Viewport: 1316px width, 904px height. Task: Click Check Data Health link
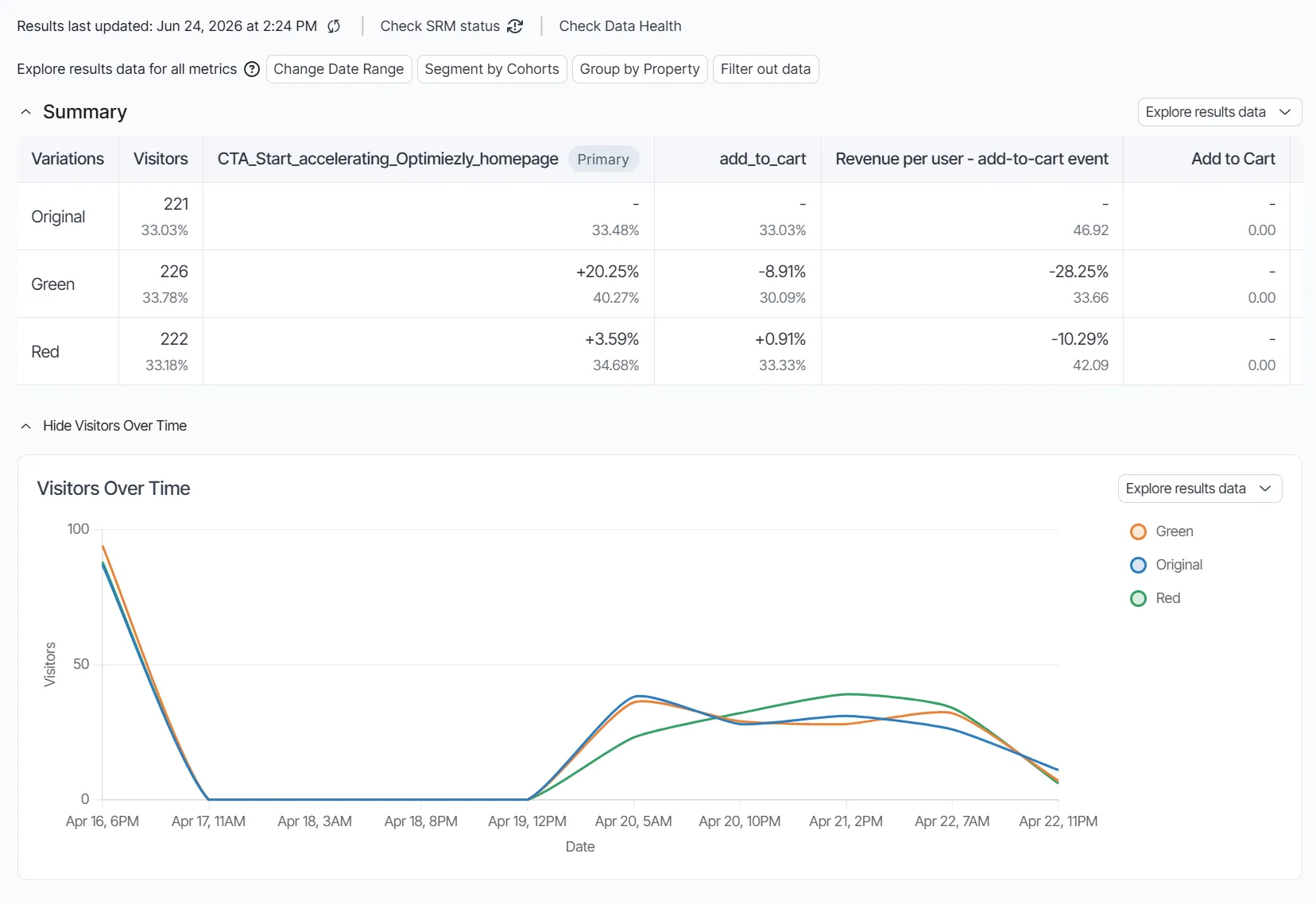(620, 26)
